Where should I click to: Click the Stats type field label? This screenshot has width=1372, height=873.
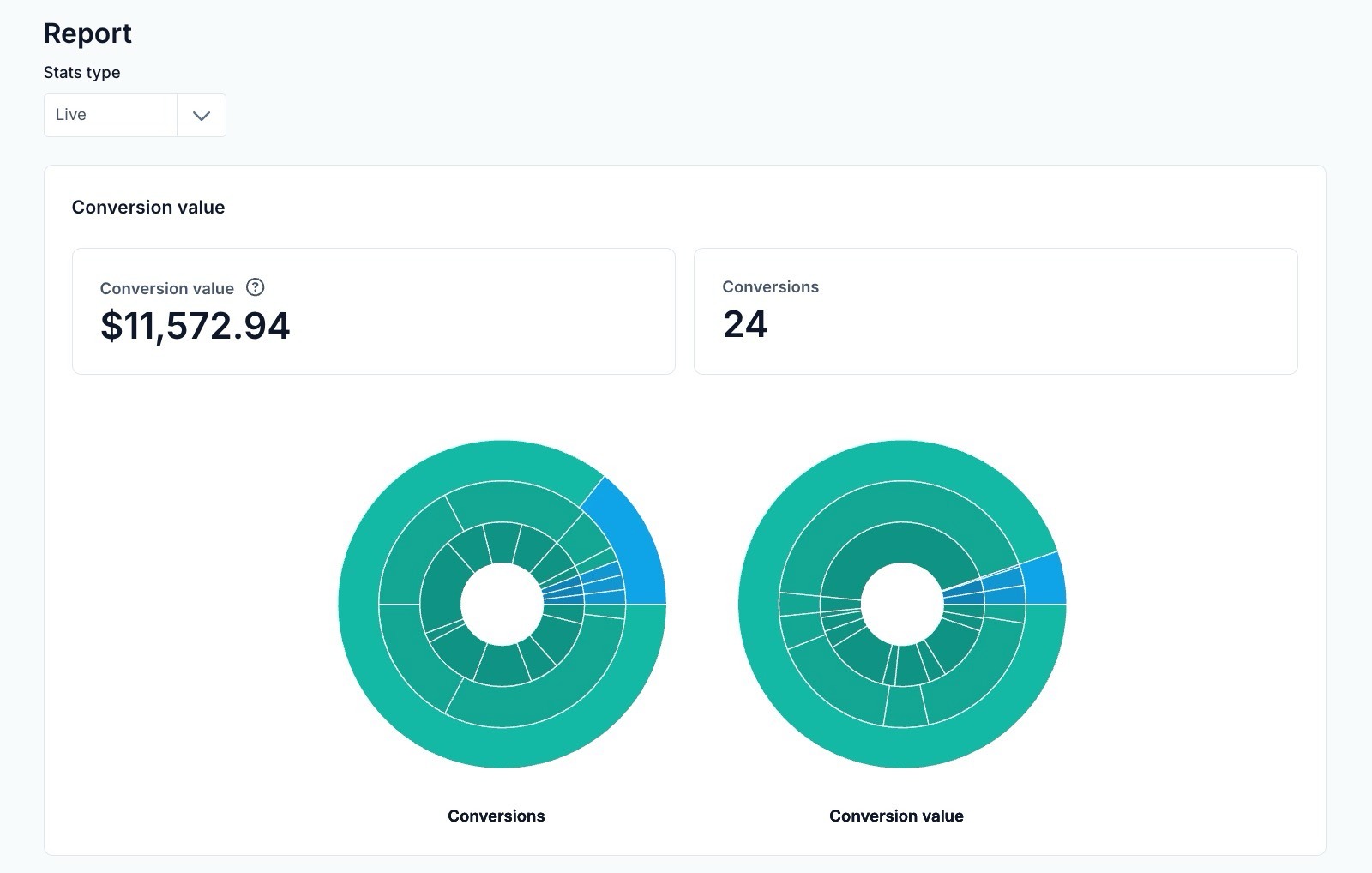81,73
